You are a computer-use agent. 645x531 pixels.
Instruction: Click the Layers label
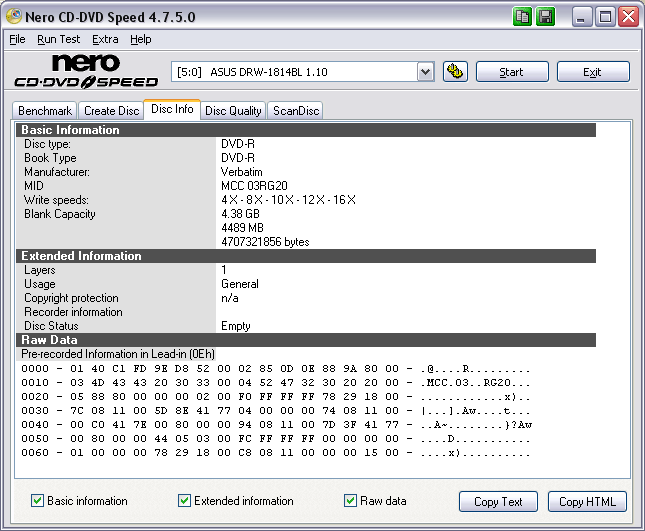click(39, 270)
